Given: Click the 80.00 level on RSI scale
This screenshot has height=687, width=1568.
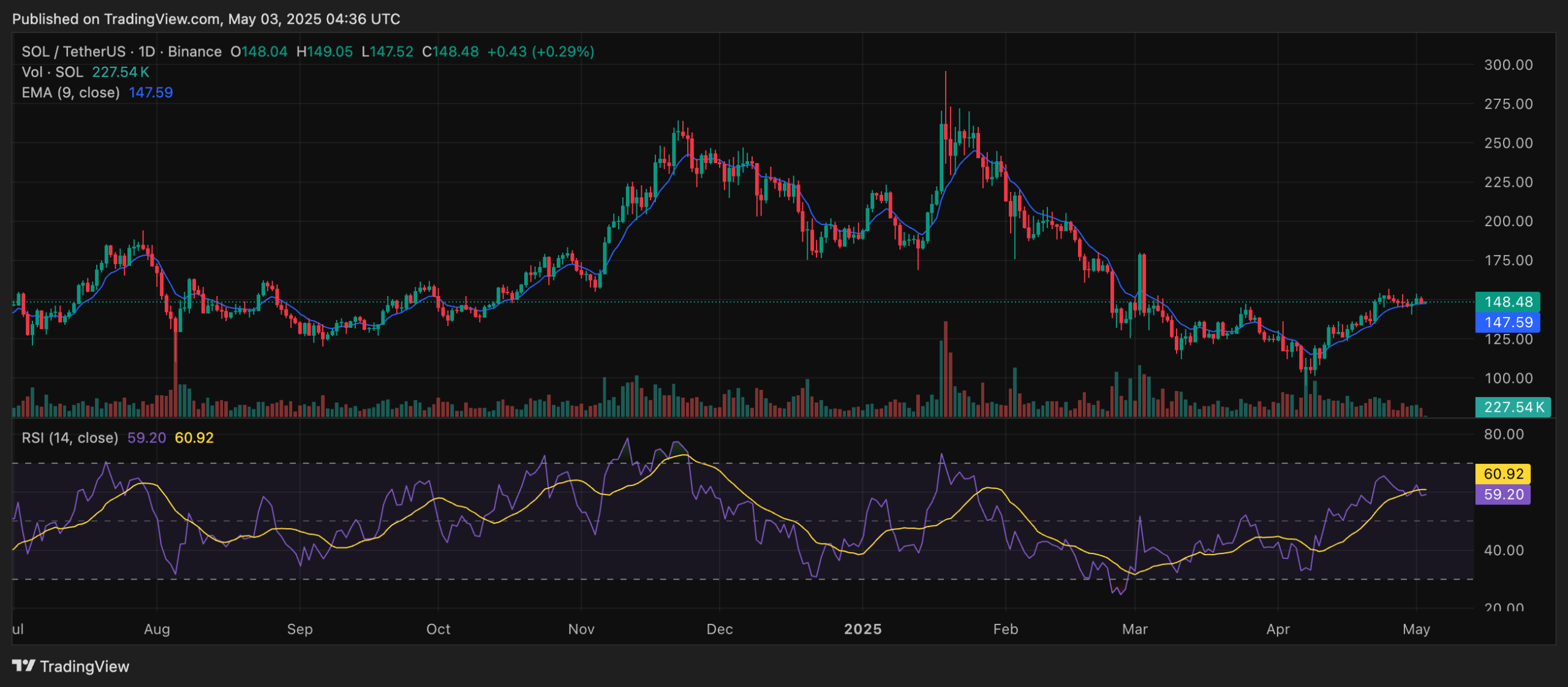Looking at the screenshot, I should [x=1504, y=435].
